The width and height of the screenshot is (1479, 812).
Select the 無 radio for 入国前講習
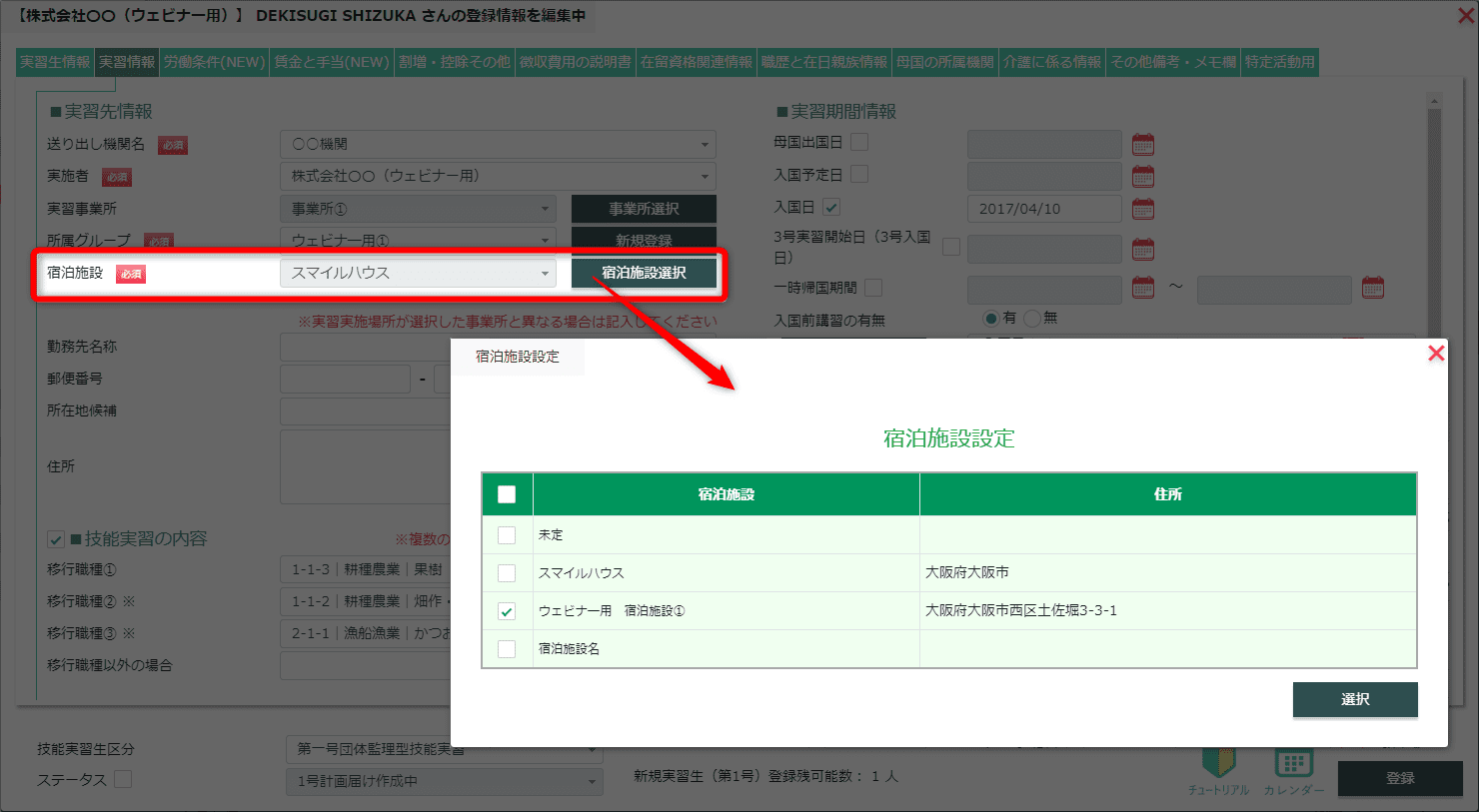tap(1032, 319)
